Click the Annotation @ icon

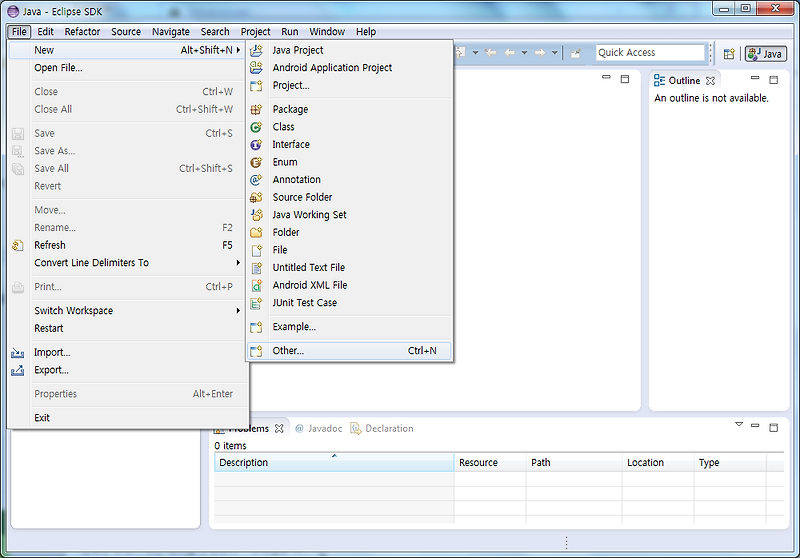tap(256, 180)
